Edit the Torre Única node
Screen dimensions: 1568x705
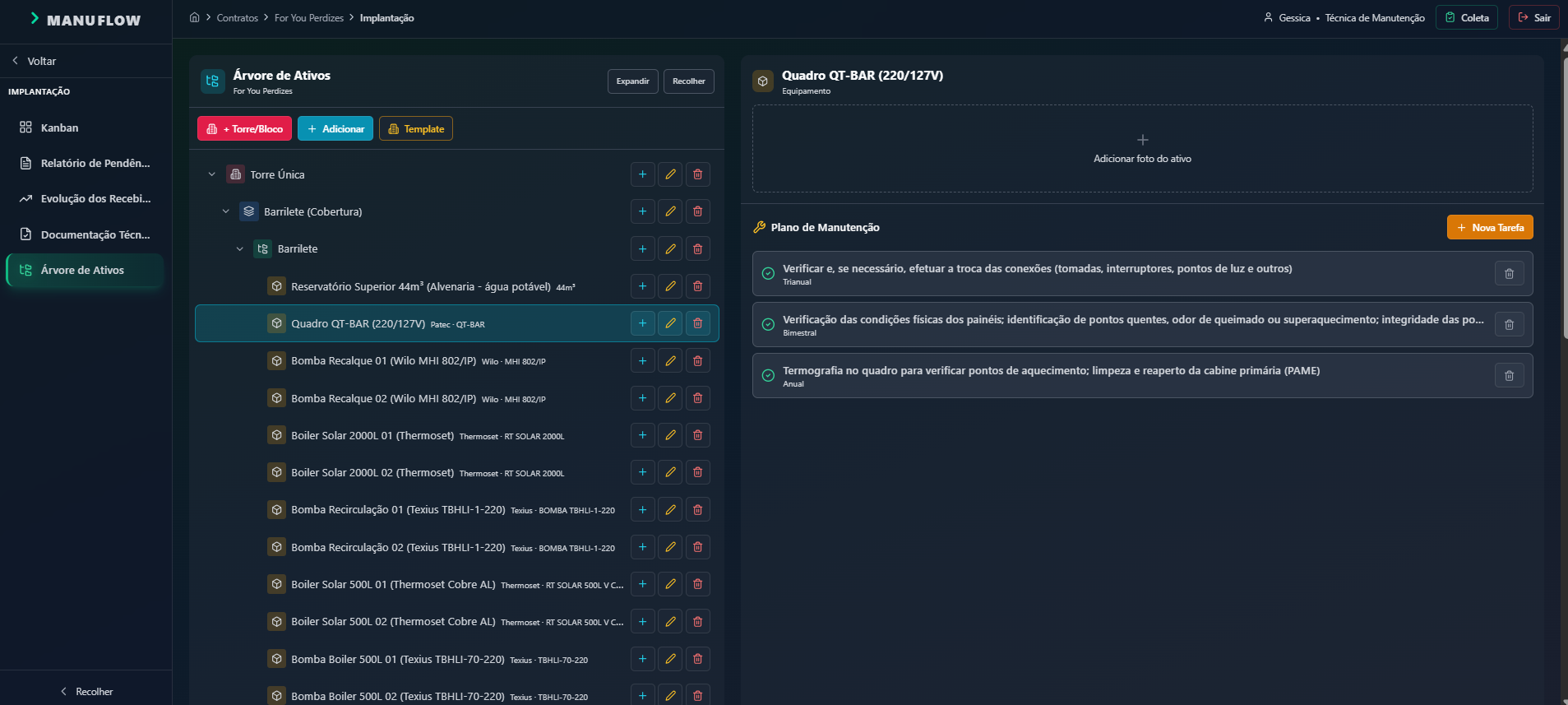(670, 174)
